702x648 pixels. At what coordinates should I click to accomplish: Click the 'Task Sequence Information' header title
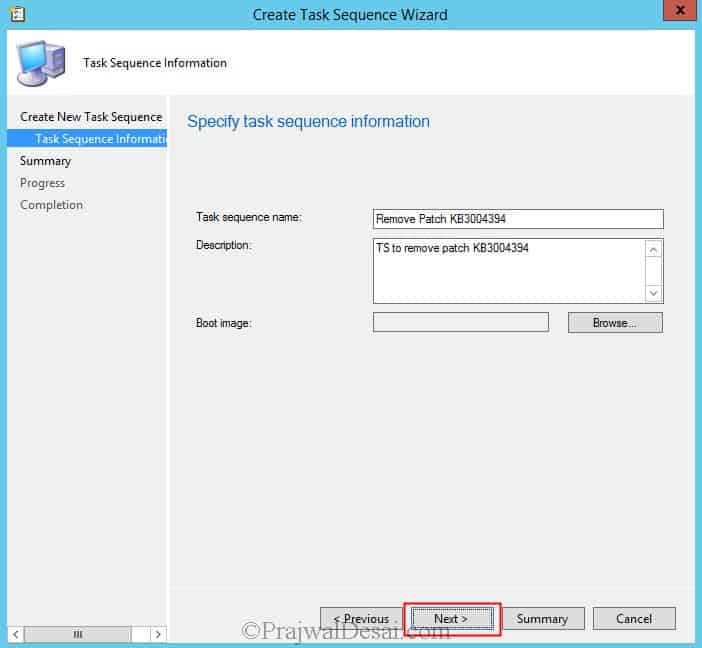tap(155, 63)
